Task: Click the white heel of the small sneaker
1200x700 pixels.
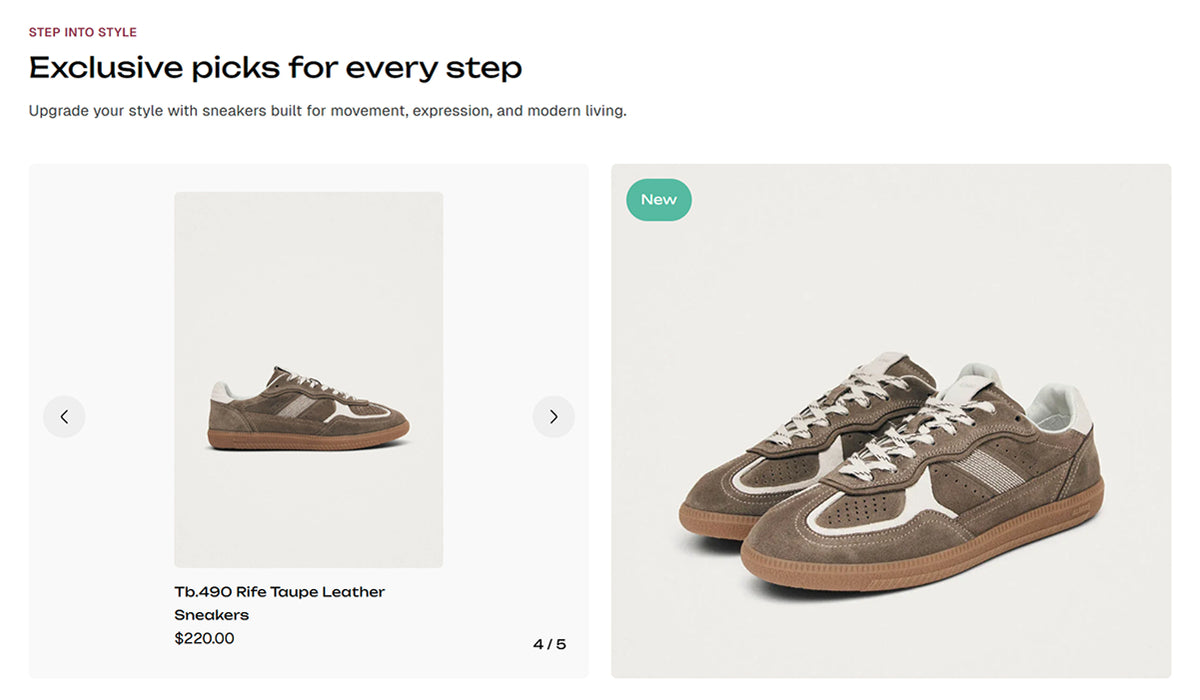Action: (x=222, y=391)
